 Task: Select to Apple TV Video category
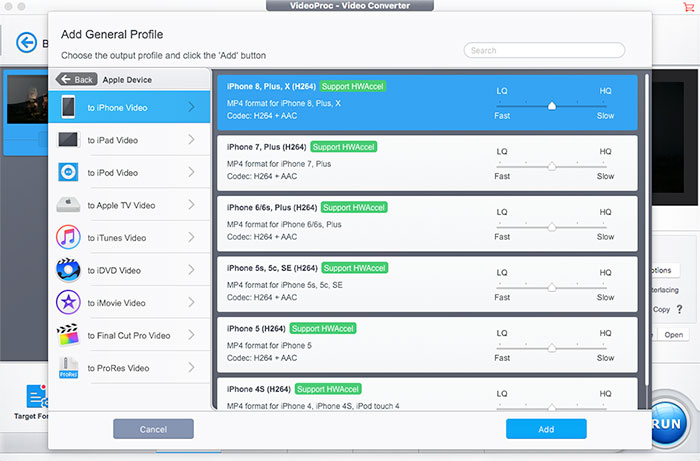click(x=129, y=205)
